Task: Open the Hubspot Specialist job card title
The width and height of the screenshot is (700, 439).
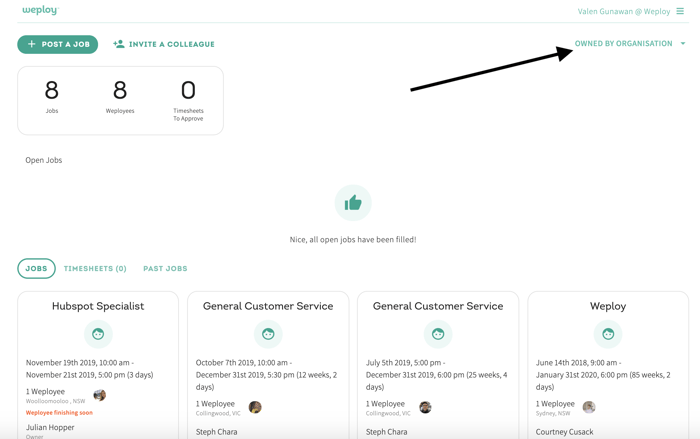Action: [x=98, y=306]
